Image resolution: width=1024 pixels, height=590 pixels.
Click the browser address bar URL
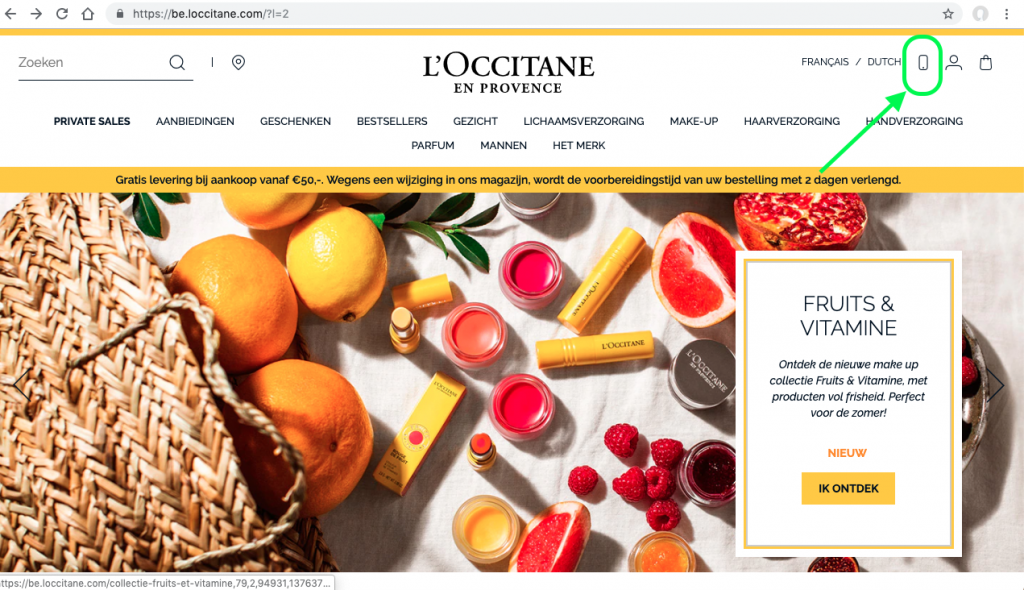[x=210, y=14]
